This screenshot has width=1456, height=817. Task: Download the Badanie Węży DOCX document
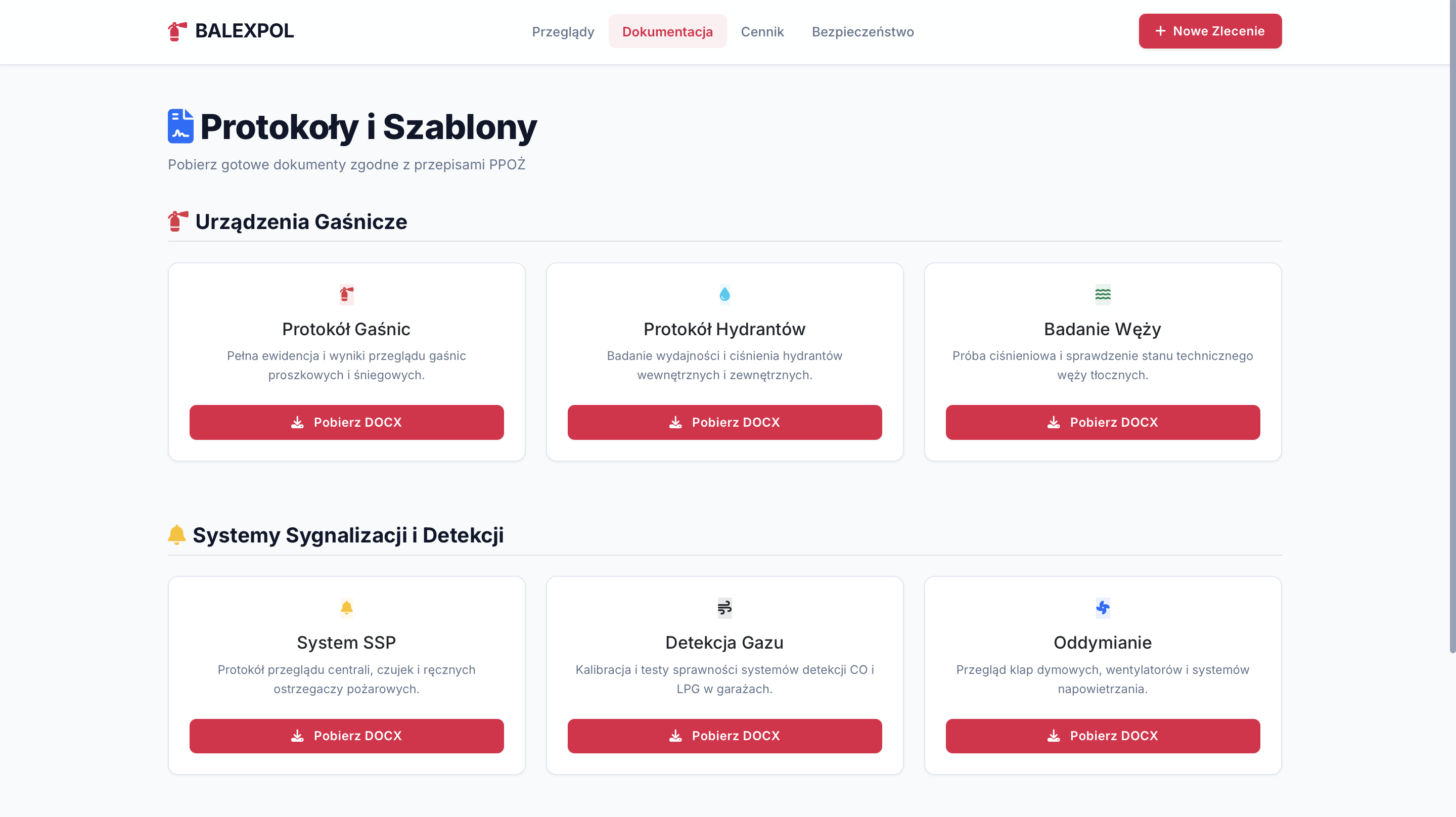click(1102, 422)
